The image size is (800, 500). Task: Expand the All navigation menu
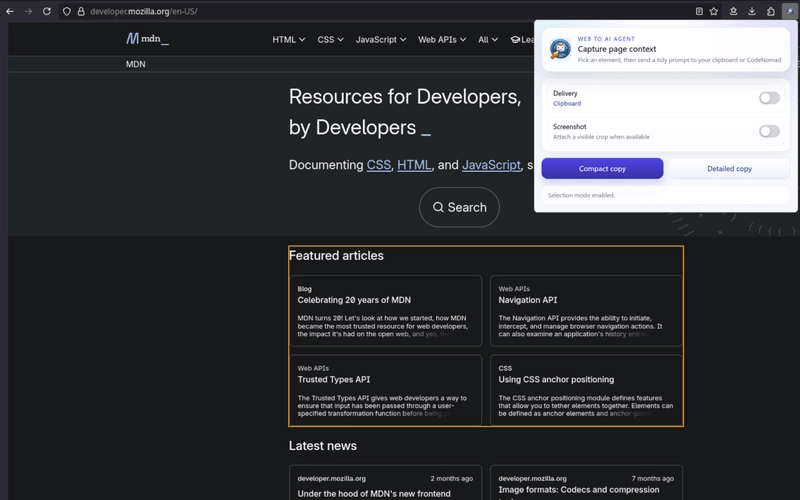click(x=488, y=39)
